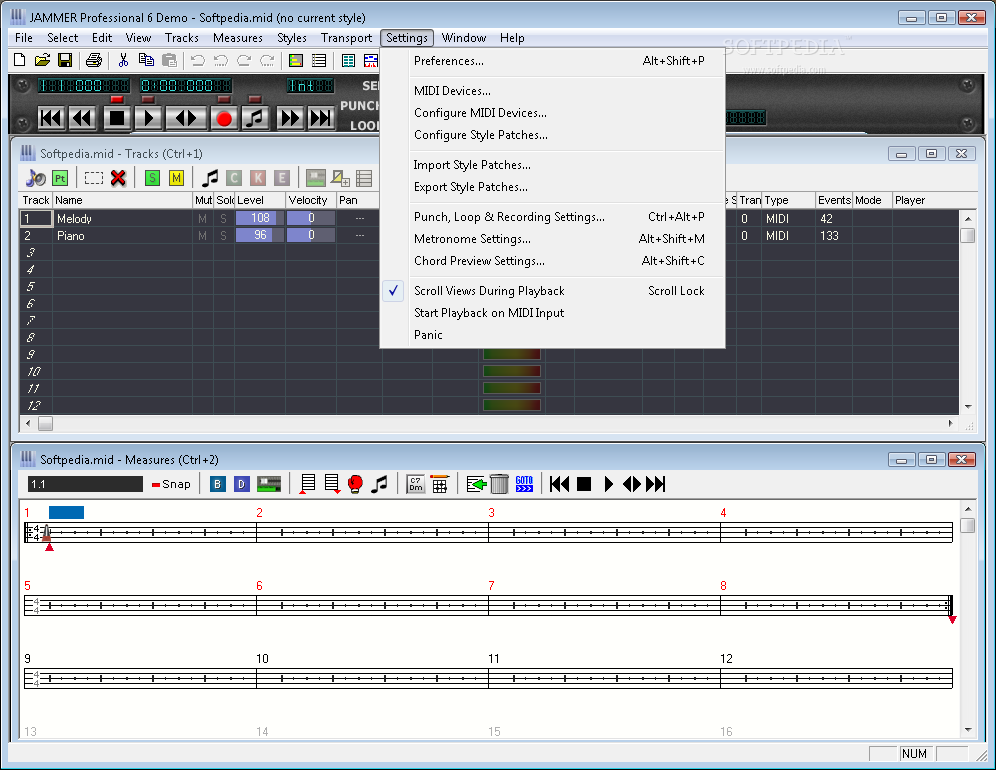Image resolution: width=996 pixels, height=770 pixels.
Task: Click Fast Forward in main transport panel
Action: click(x=290, y=118)
